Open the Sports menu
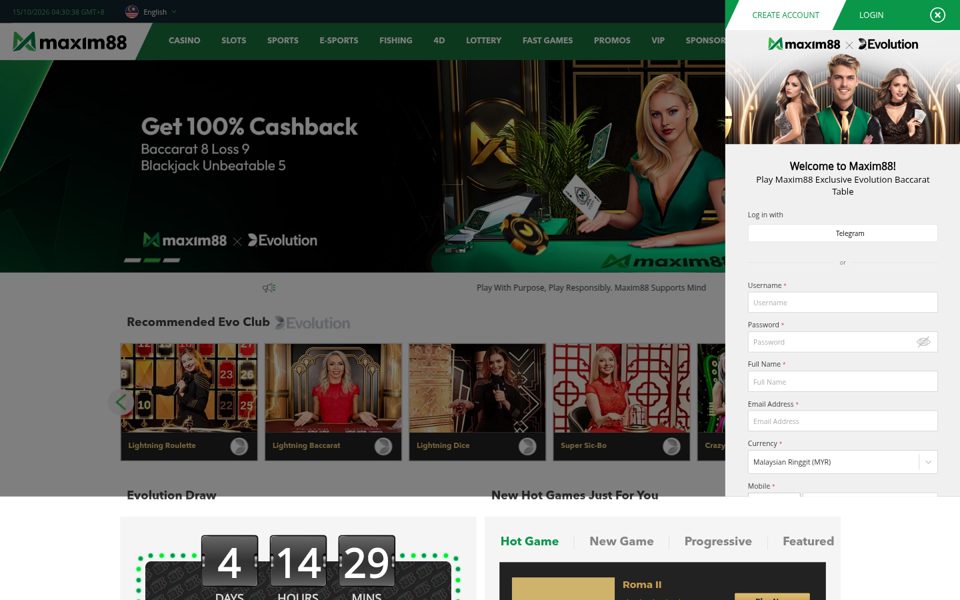 coord(283,40)
